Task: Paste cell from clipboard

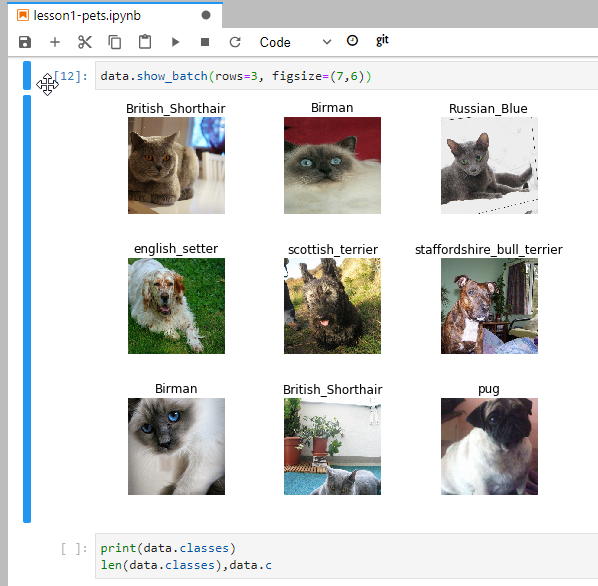Action: click(x=145, y=42)
